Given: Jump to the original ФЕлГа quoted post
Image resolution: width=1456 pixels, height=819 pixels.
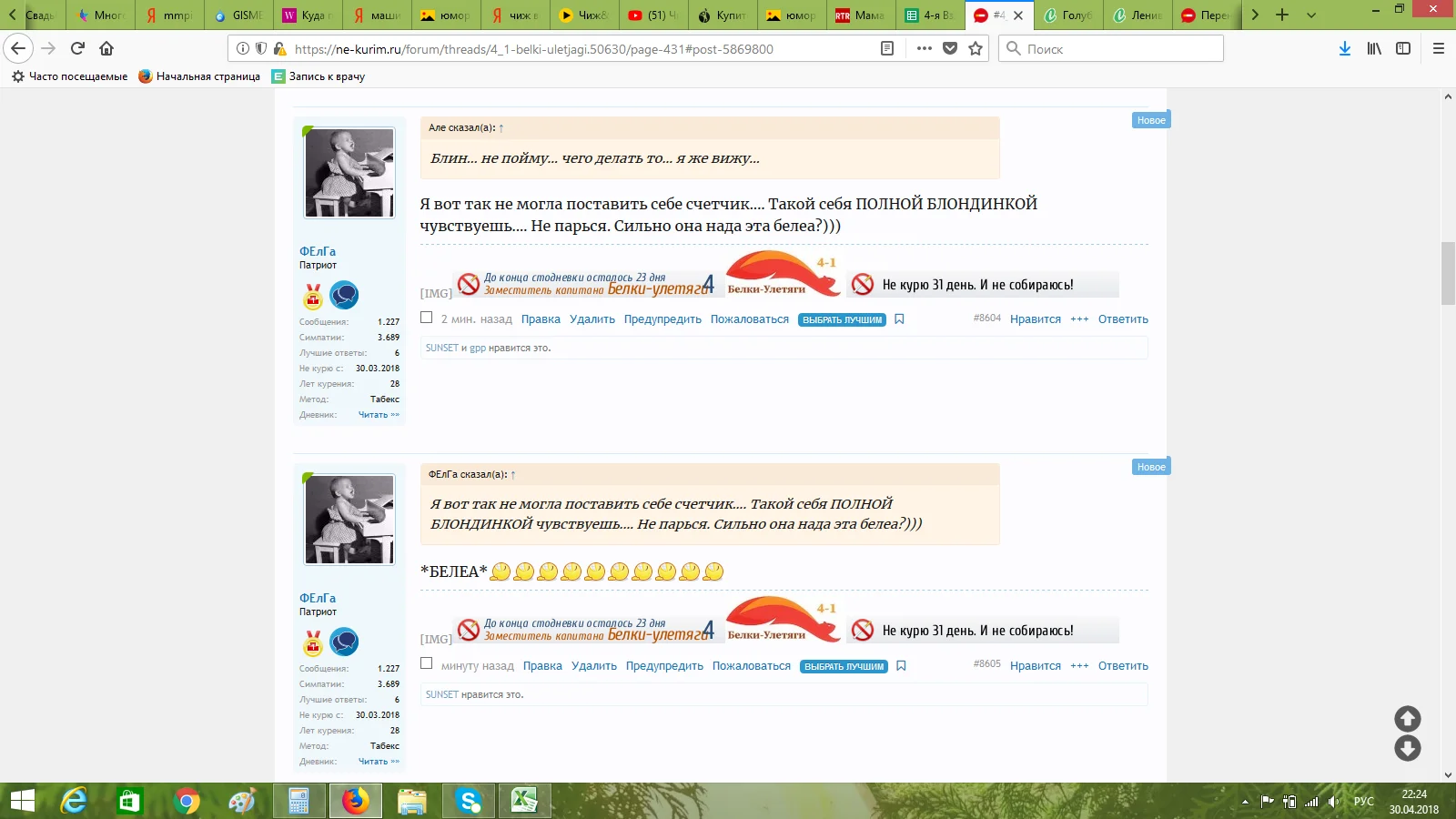Looking at the screenshot, I should [x=513, y=475].
